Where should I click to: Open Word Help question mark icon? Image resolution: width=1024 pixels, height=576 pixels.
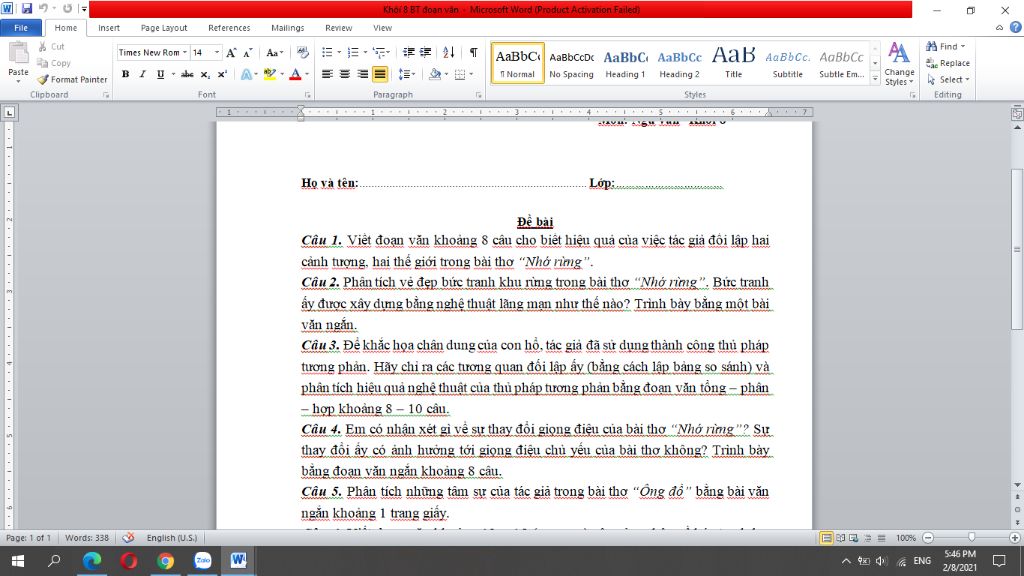(x=1016, y=27)
